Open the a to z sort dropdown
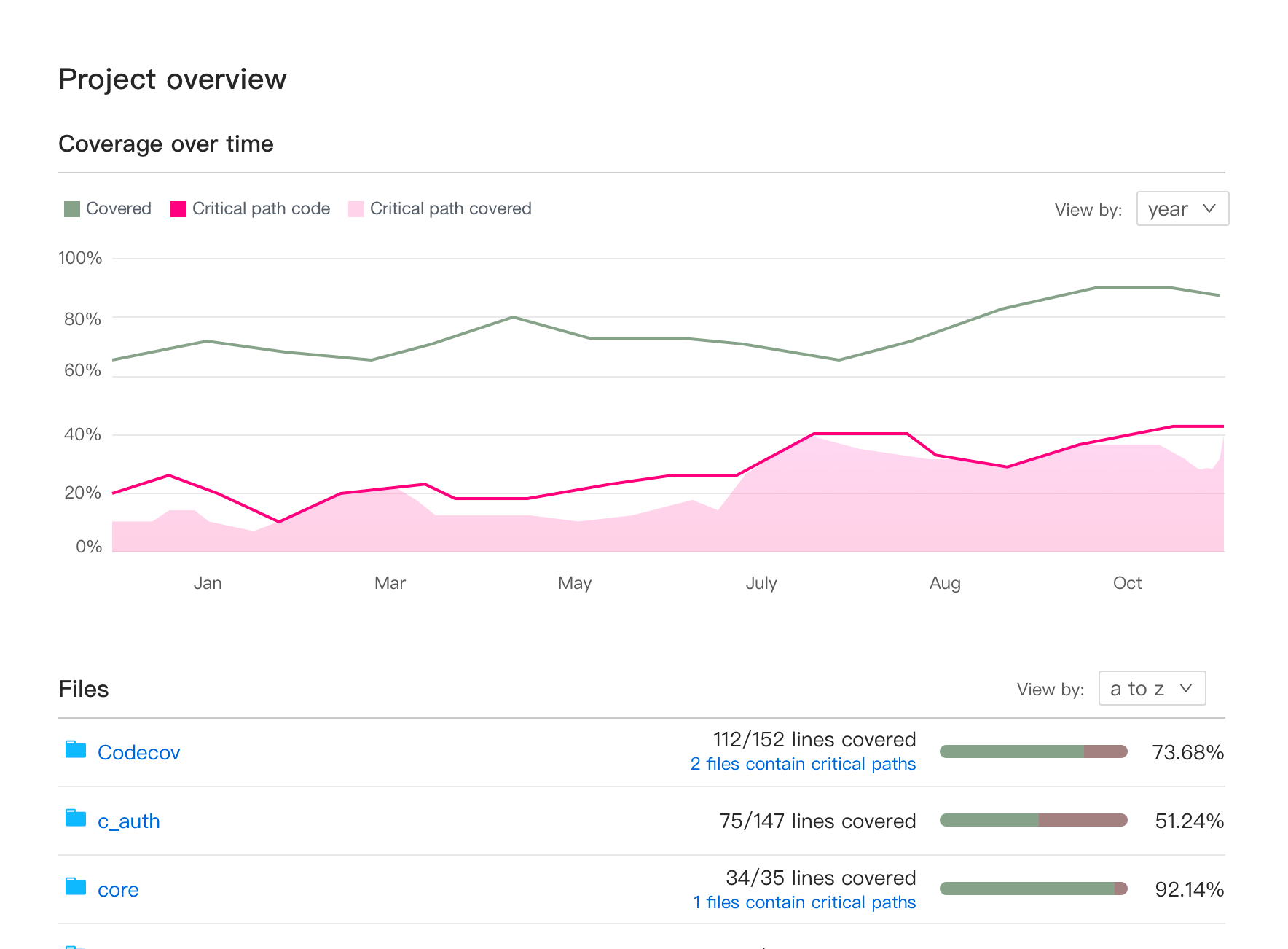Image resolution: width=1288 pixels, height=949 pixels. point(1152,688)
